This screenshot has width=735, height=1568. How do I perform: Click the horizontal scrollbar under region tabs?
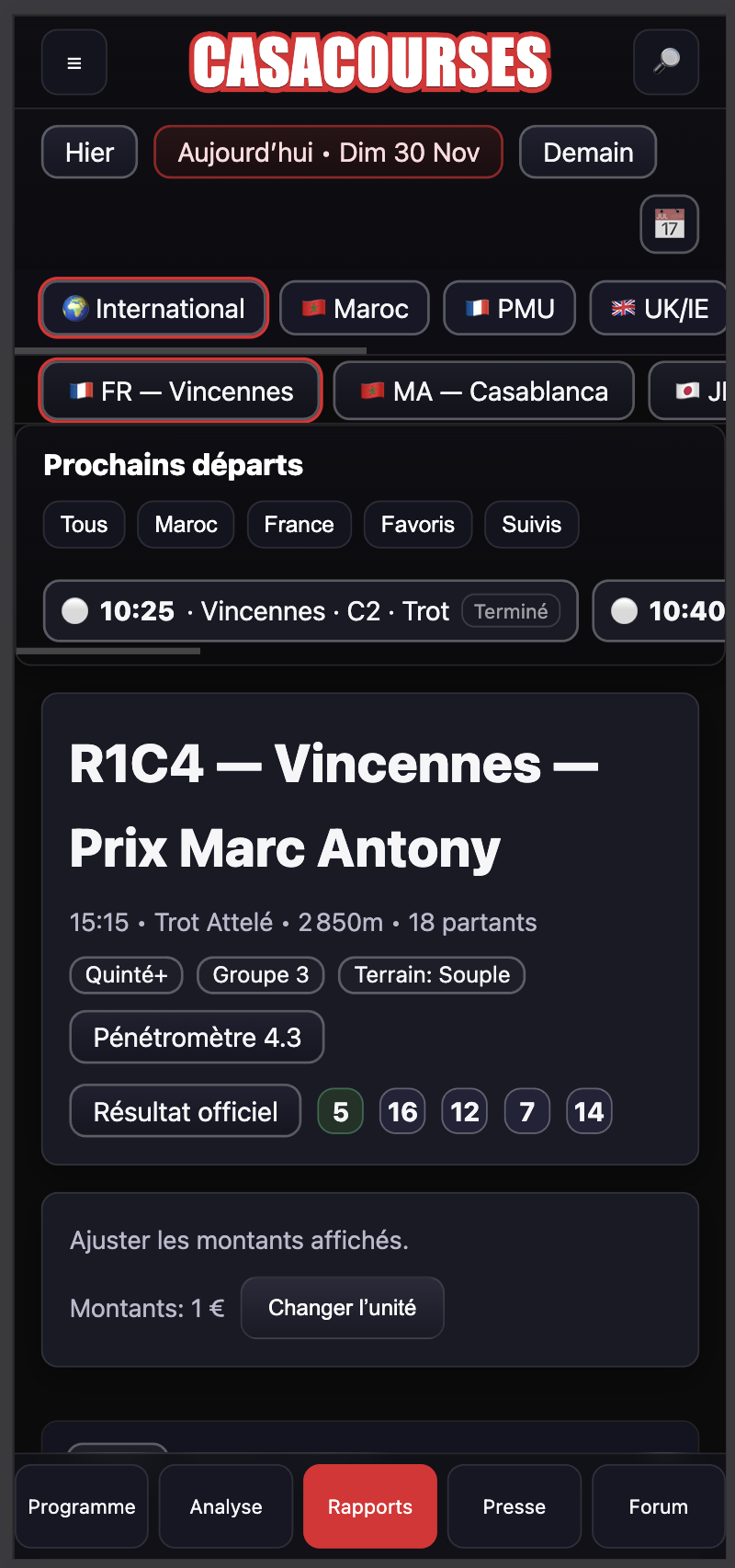(191, 350)
